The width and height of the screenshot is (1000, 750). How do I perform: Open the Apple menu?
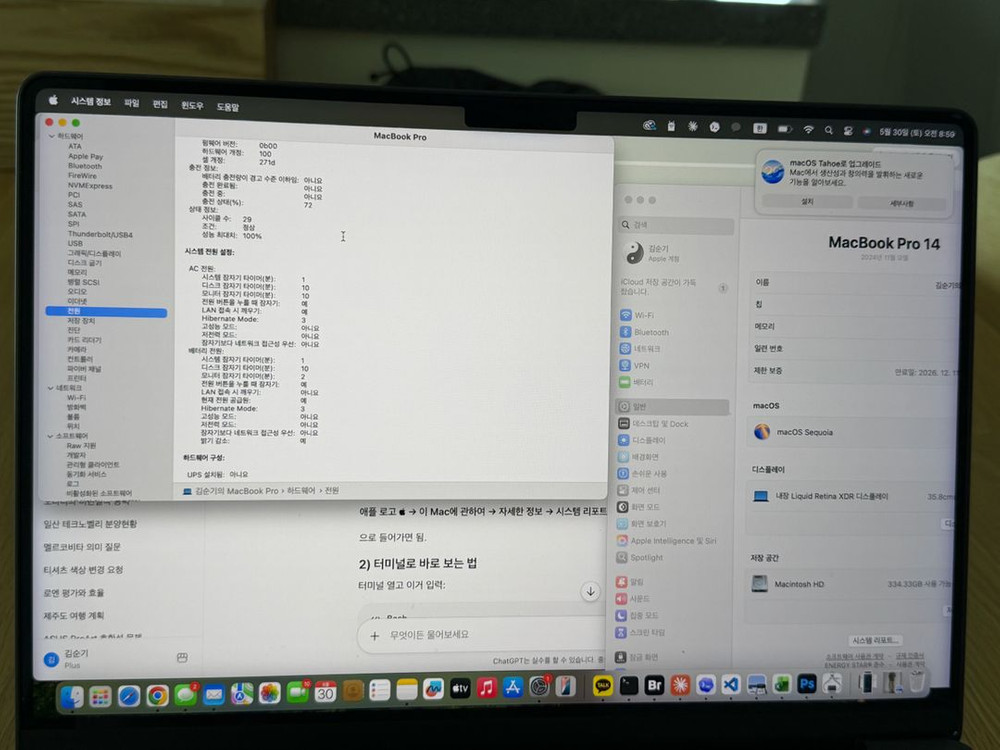[54, 100]
